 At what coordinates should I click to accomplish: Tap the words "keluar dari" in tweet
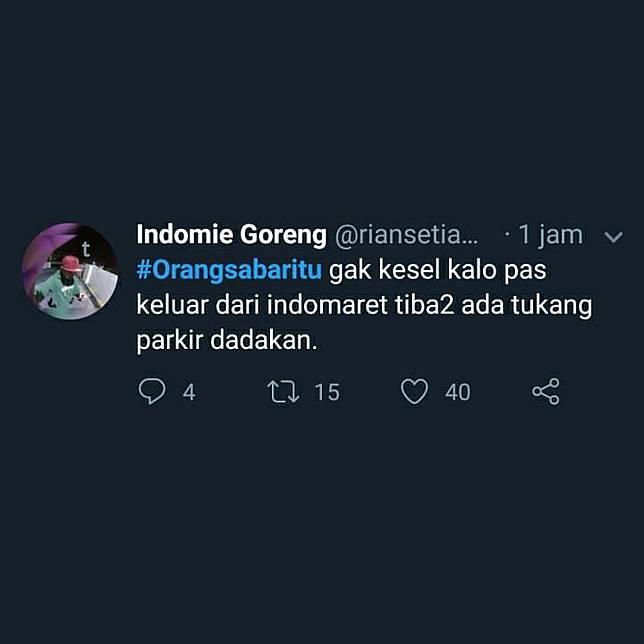click(198, 305)
